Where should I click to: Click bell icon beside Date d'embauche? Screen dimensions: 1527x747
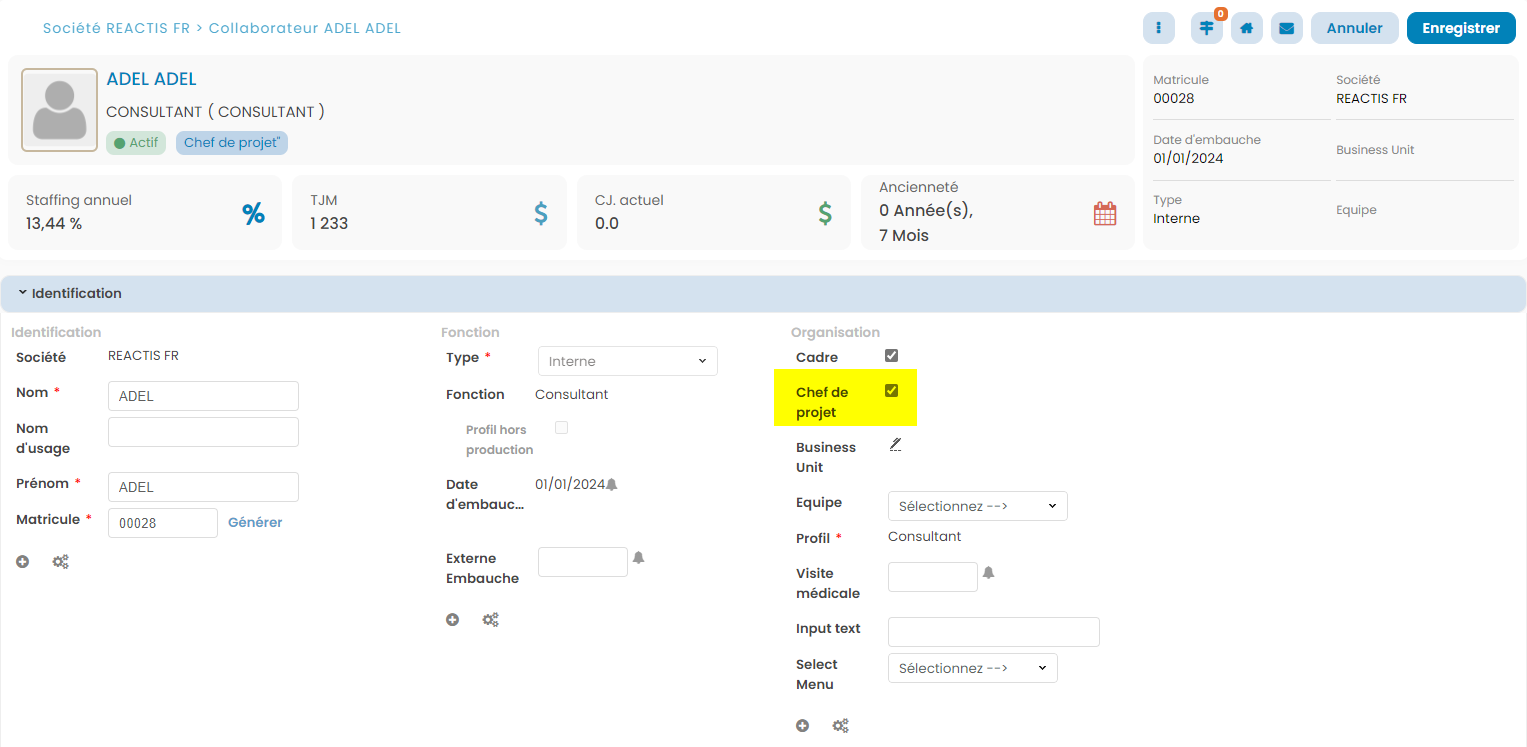pyautogui.click(x=612, y=485)
